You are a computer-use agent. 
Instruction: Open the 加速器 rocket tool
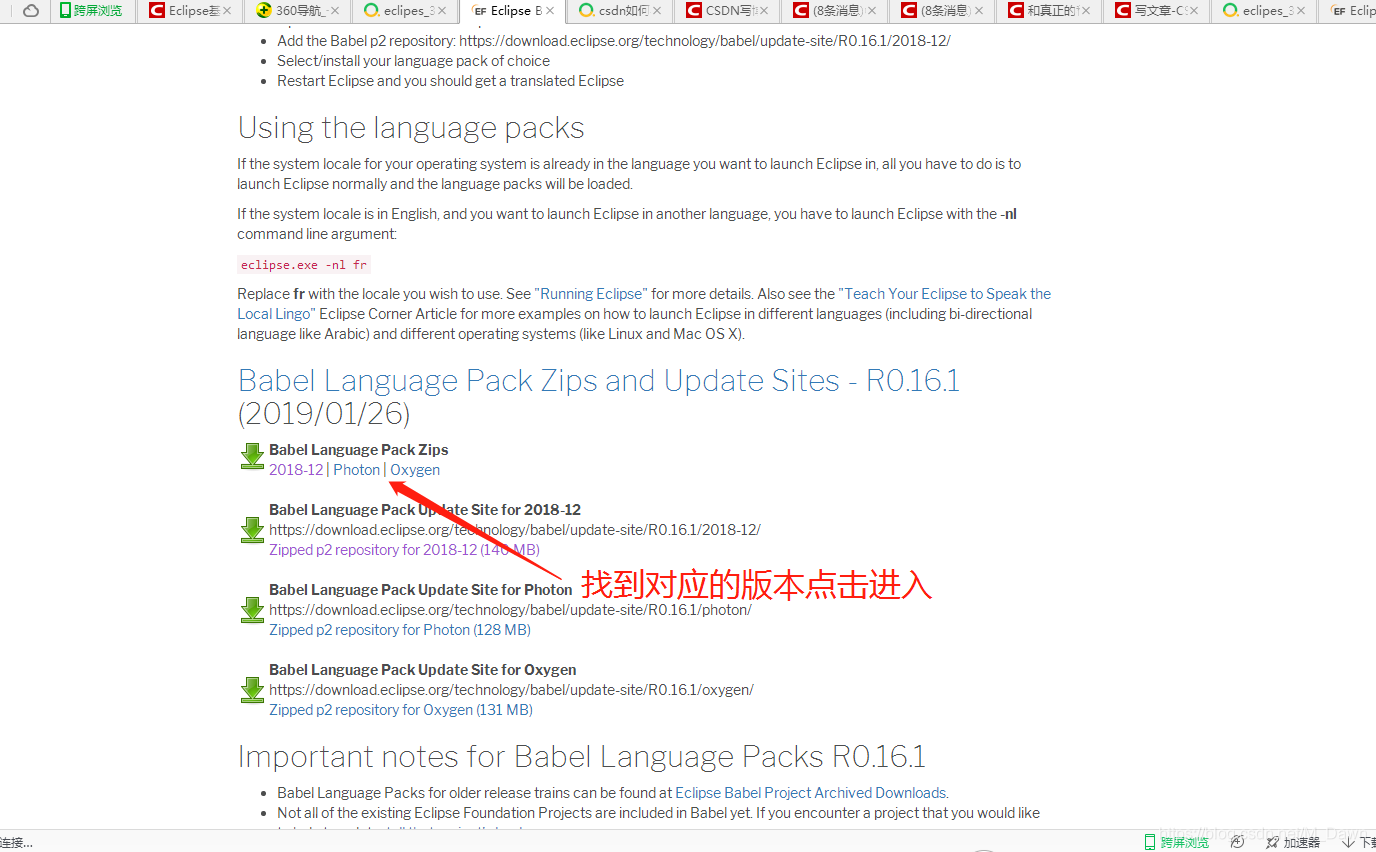1293,842
